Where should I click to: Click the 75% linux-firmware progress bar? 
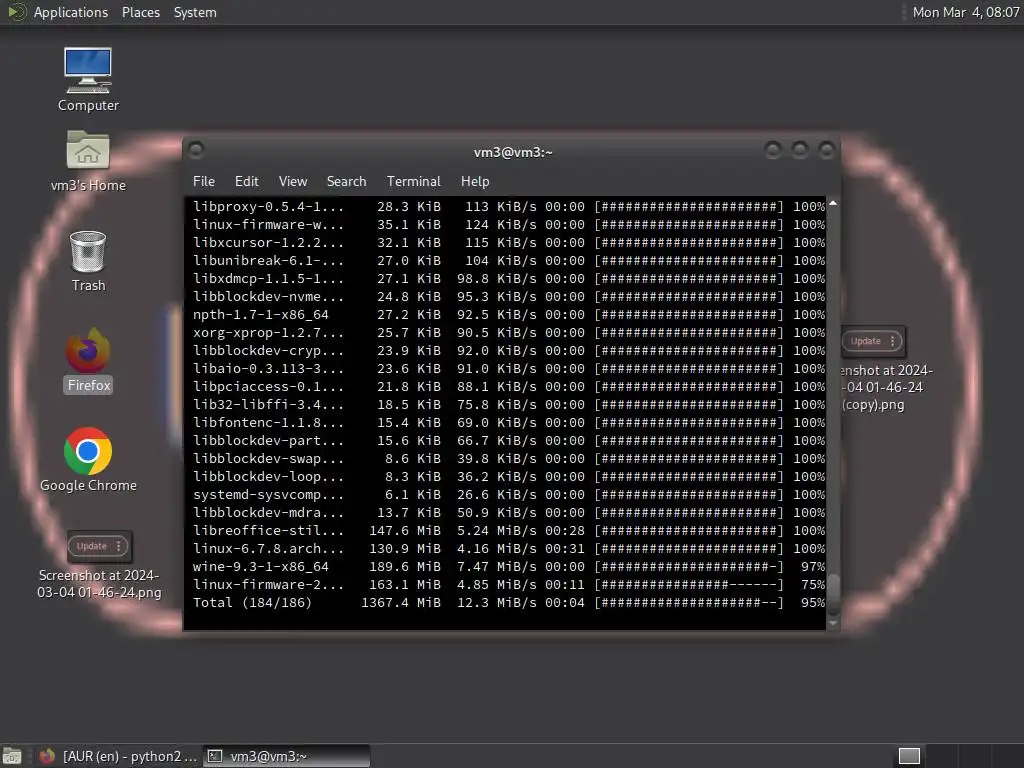pos(688,584)
